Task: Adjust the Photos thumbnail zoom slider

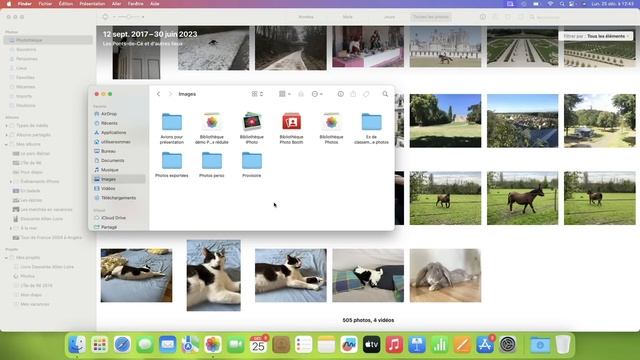Action: point(129,17)
